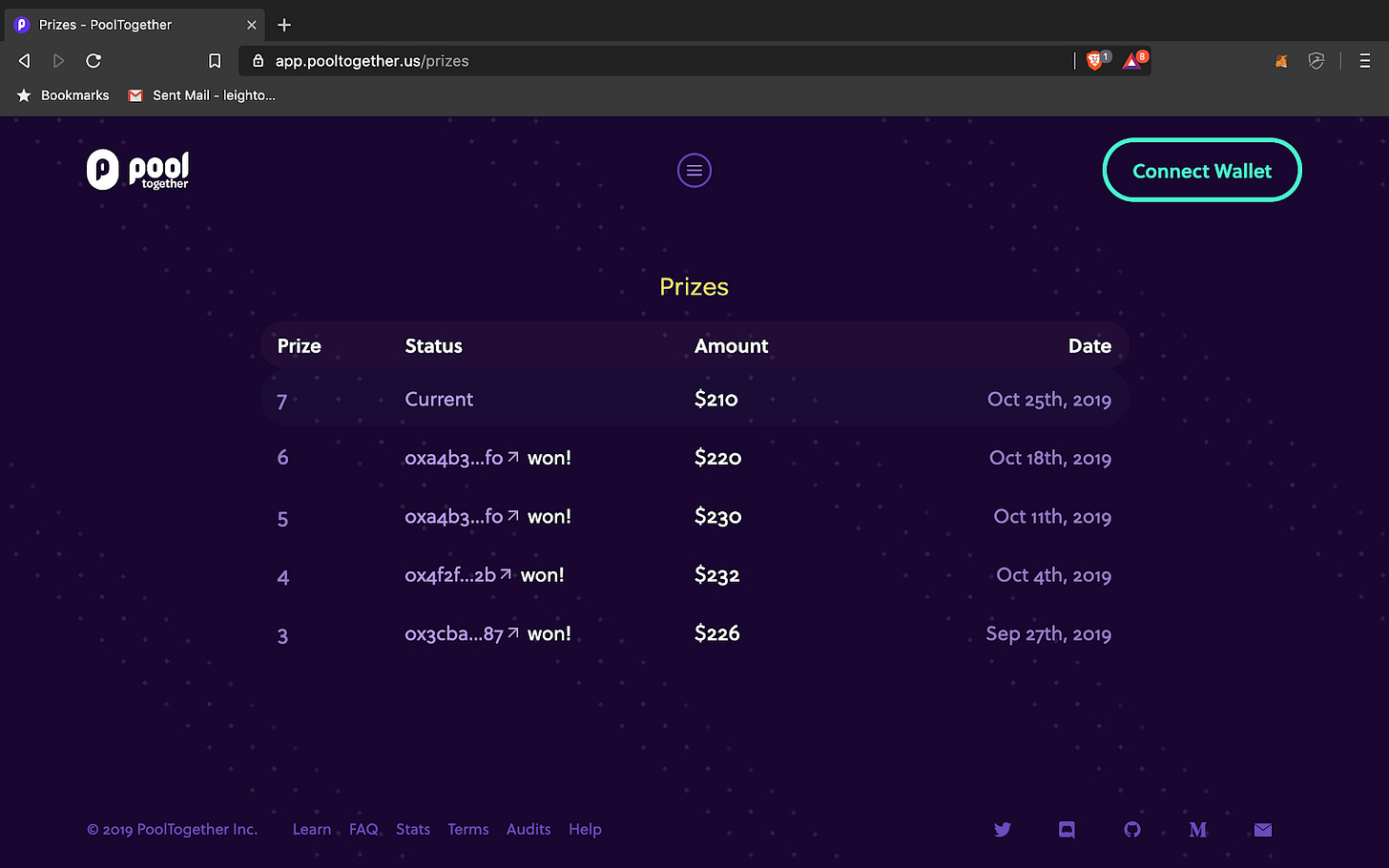The width and height of the screenshot is (1389, 868).
Task: Open the MetaMask fox extension icon
Action: point(1281,61)
